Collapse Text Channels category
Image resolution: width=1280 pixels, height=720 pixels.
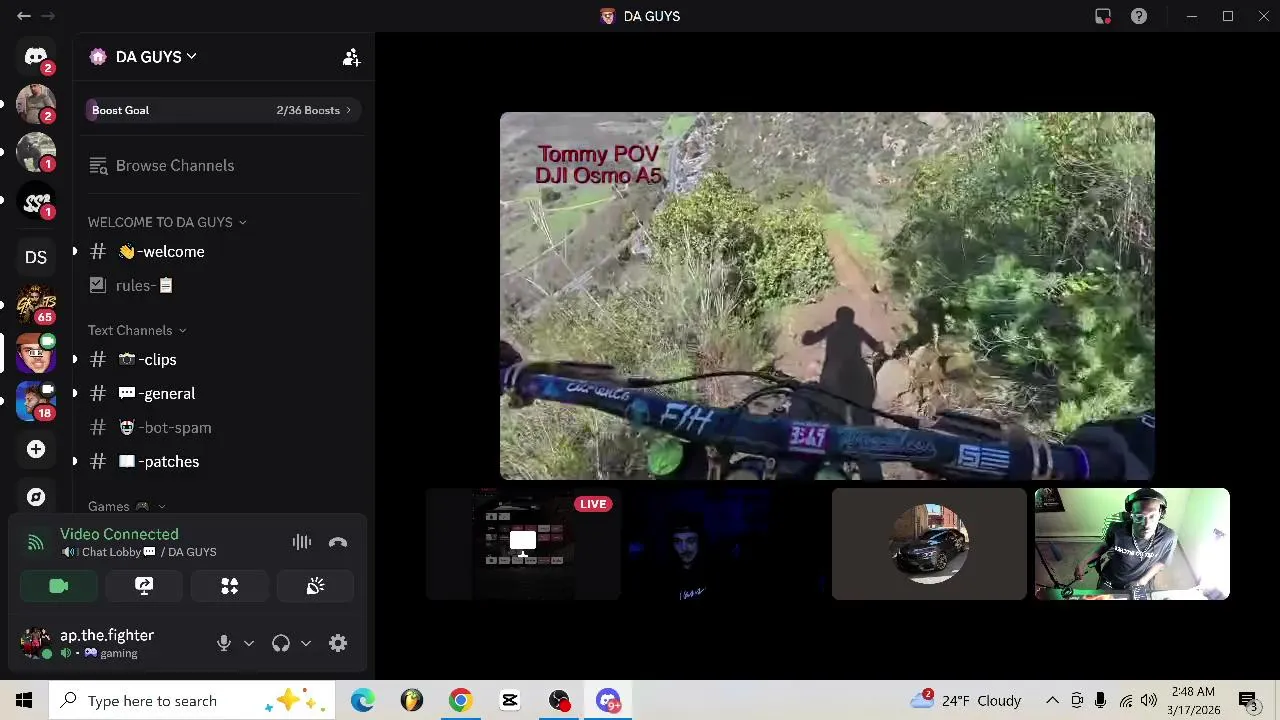click(137, 330)
